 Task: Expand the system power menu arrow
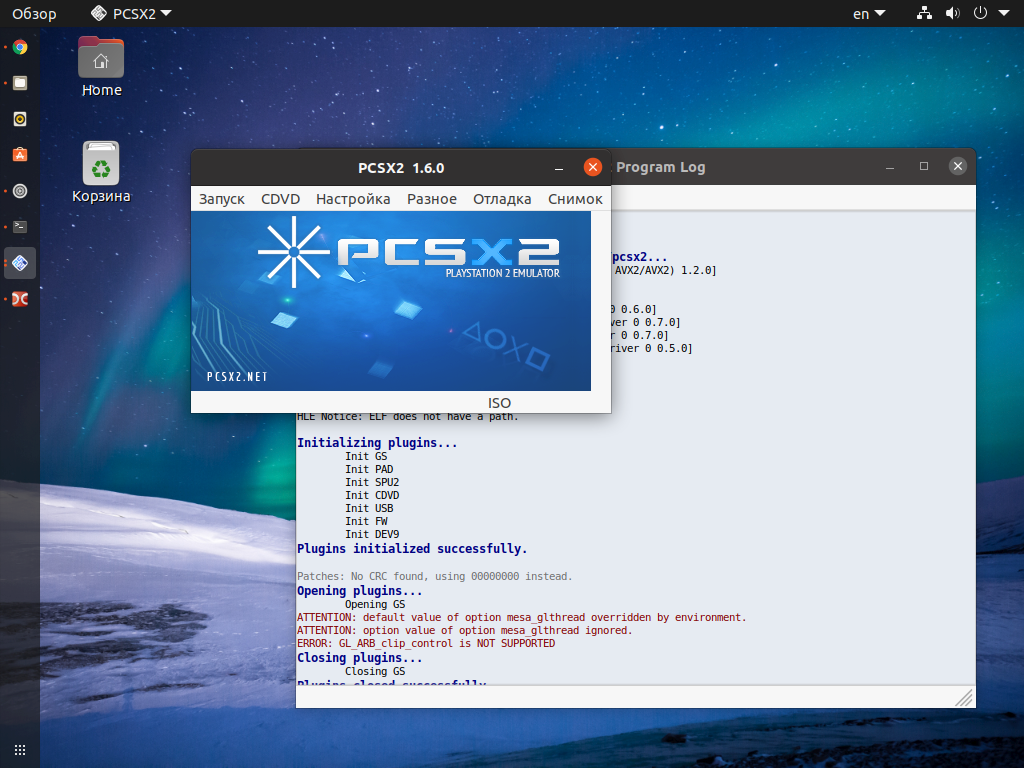click(1004, 13)
